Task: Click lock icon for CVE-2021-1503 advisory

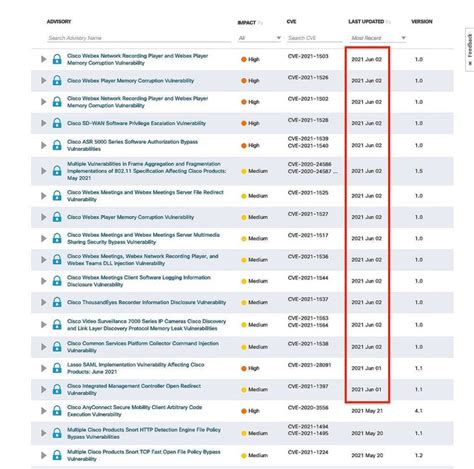Action: [x=57, y=59]
